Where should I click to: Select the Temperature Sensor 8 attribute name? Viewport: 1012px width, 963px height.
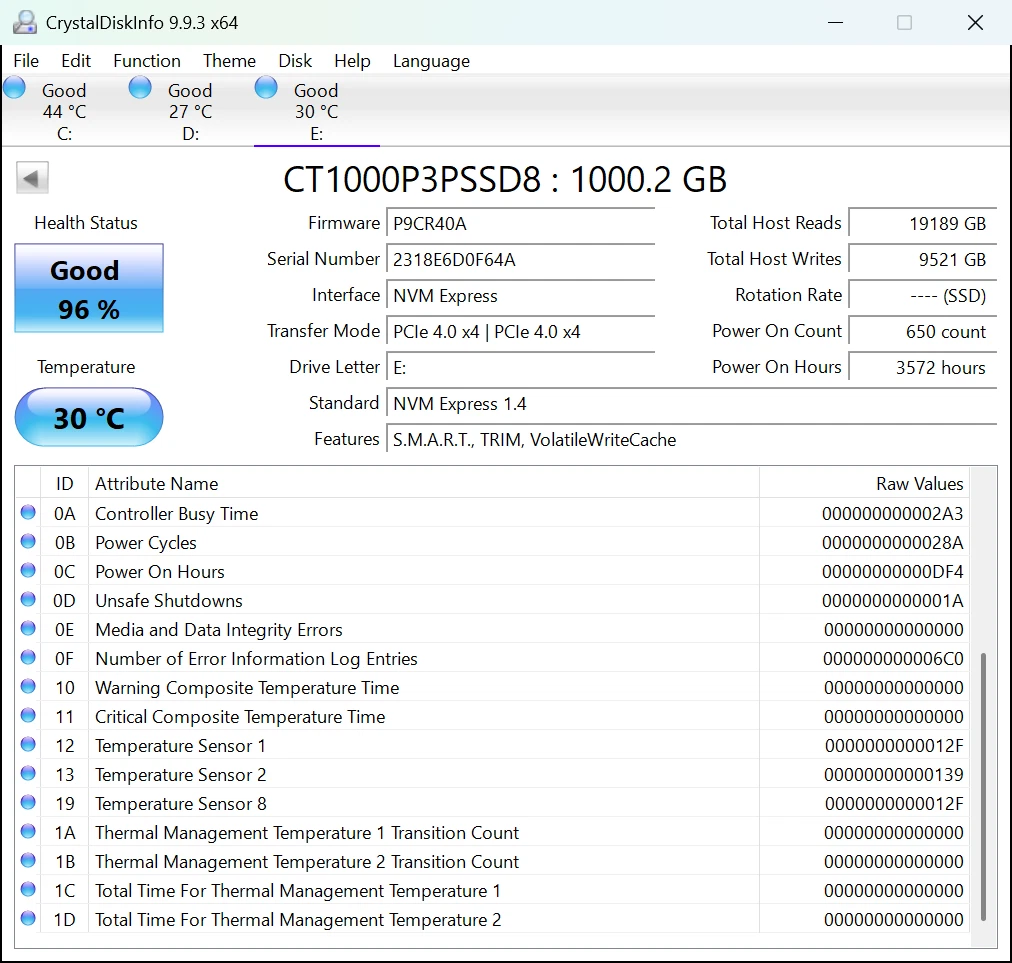click(181, 804)
